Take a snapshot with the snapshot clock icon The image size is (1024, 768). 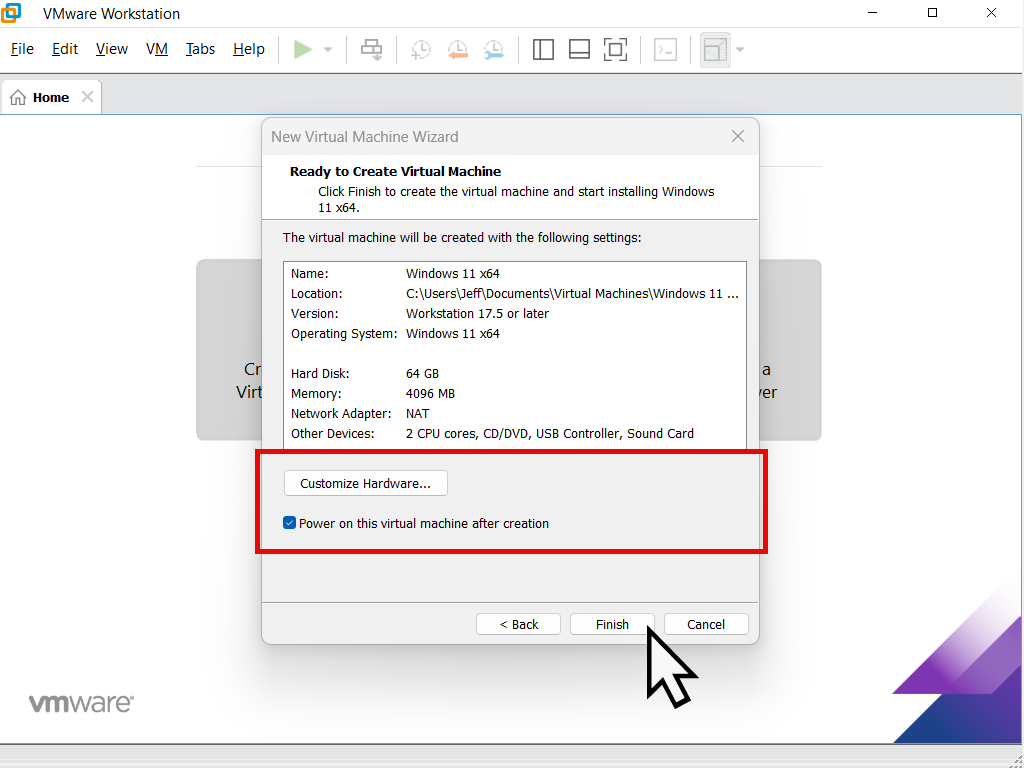click(419, 49)
